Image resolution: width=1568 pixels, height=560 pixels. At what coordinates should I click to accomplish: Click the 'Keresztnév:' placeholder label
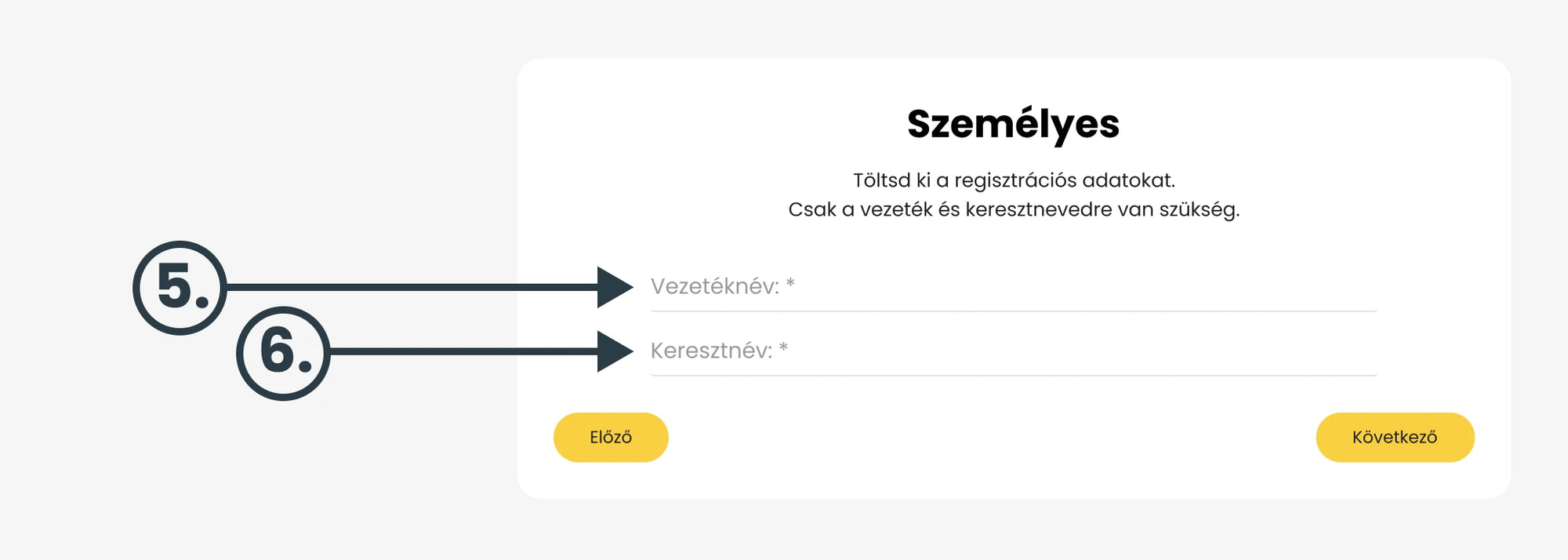click(711, 351)
